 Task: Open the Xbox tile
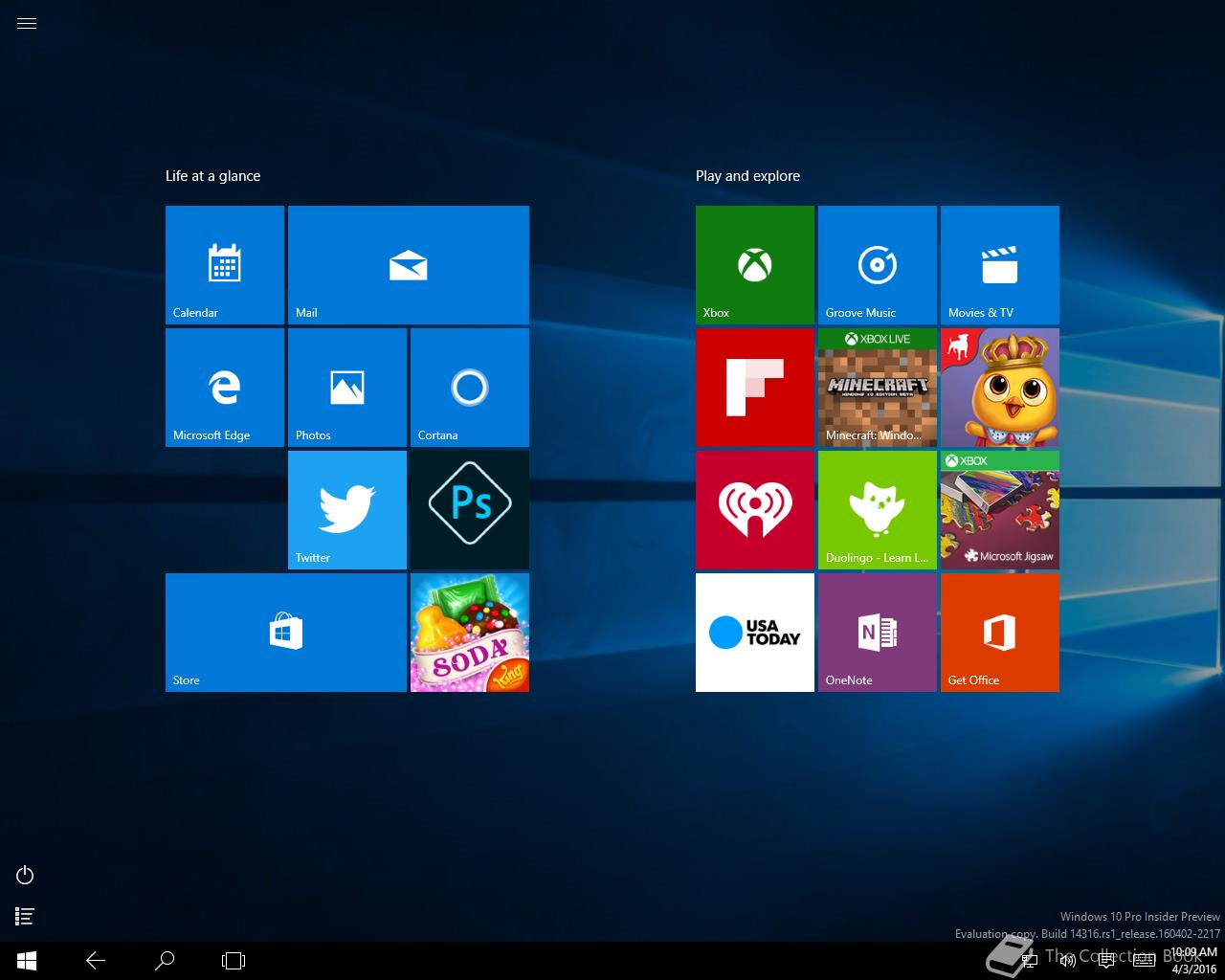[x=755, y=265]
